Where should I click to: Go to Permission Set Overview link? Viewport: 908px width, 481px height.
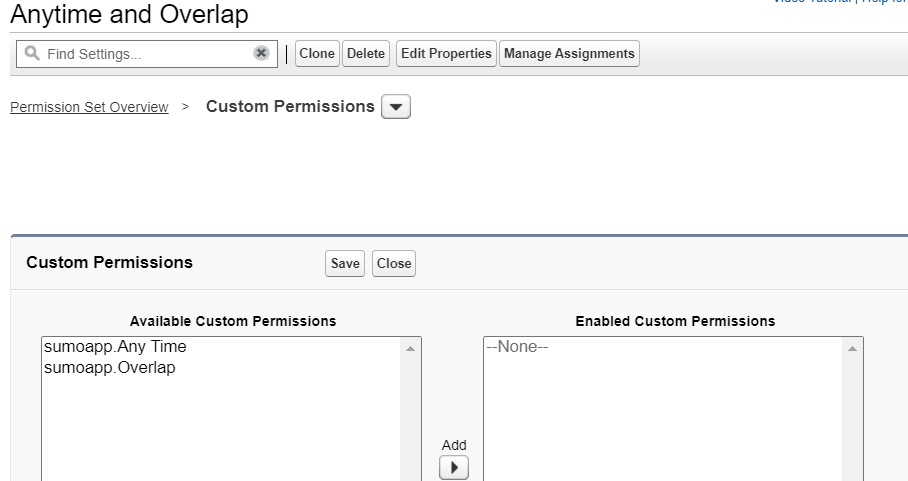(89, 108)
